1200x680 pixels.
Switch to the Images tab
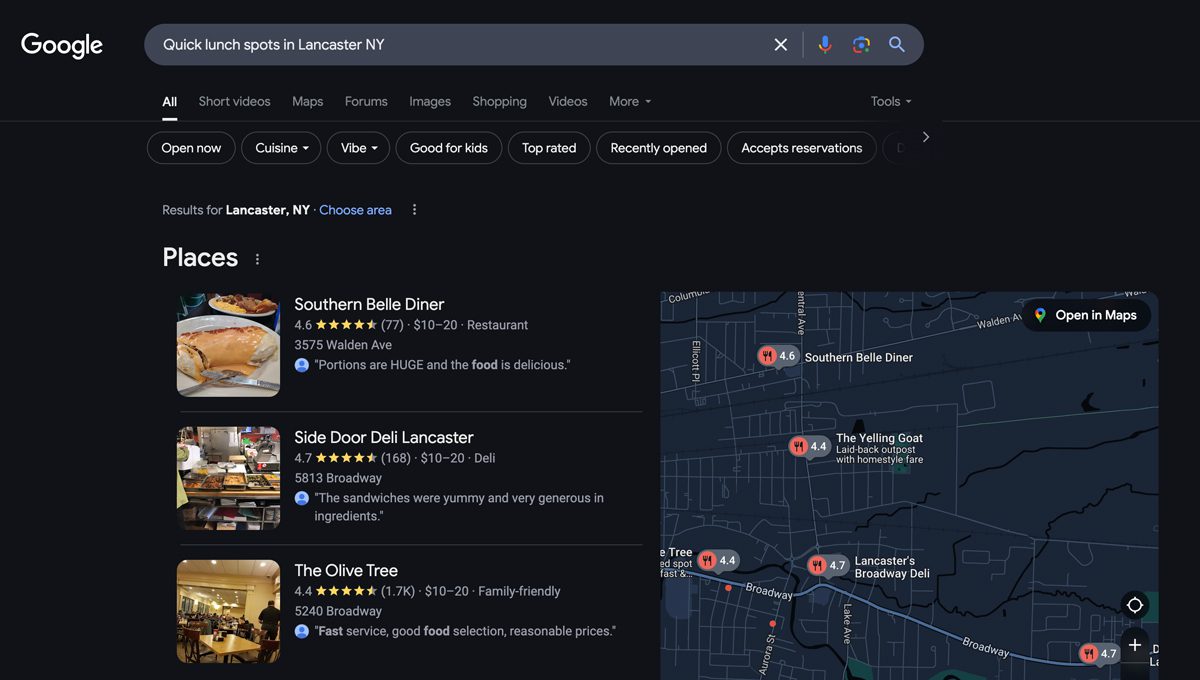click(x=430, y=101)
